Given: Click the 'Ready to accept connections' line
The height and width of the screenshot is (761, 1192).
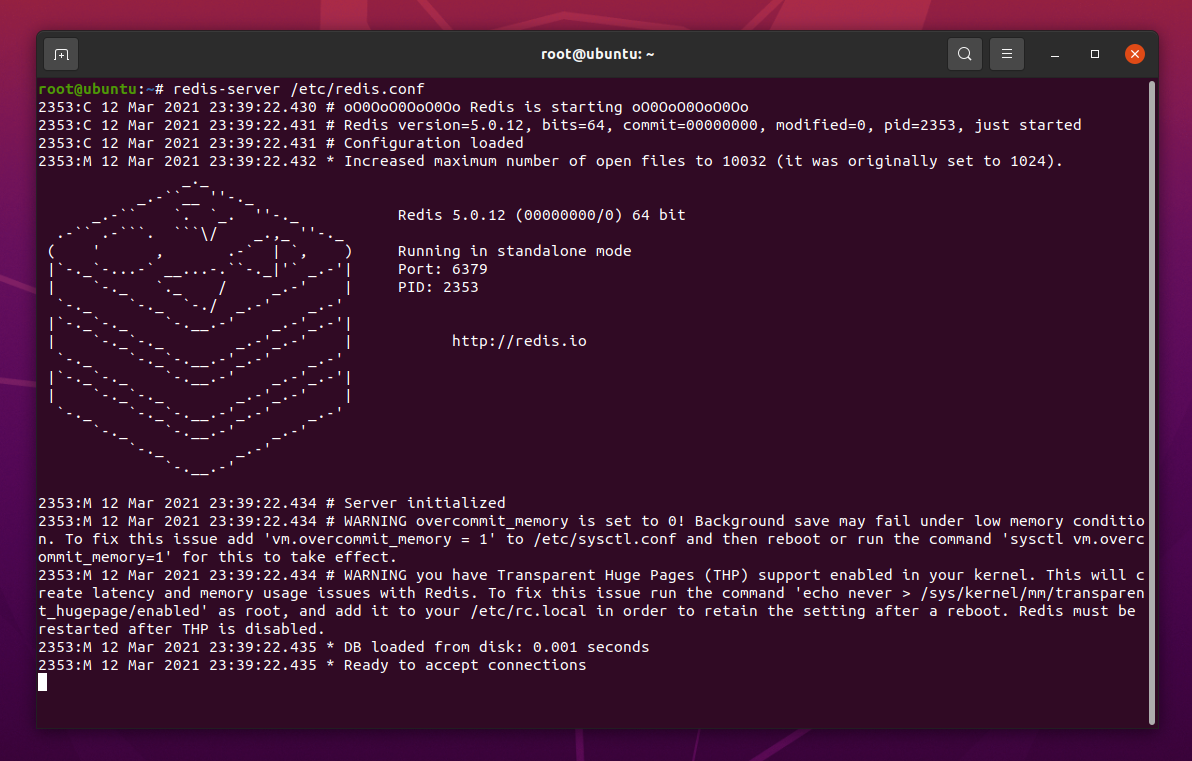Looking at the screenshot, I should [x=312, y=665].
